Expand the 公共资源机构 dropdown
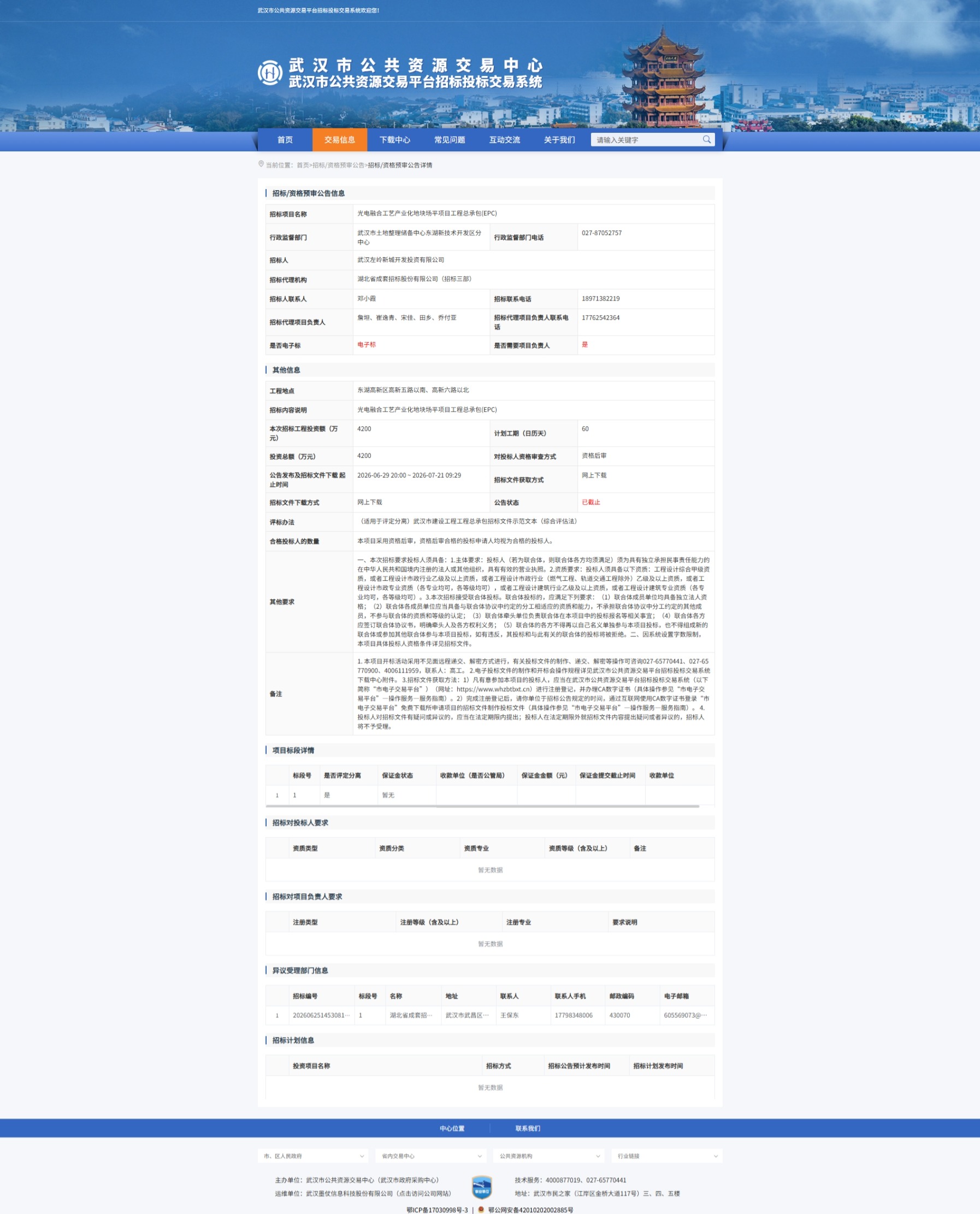The image size is (980, 1214). (x=548, y=1156)
